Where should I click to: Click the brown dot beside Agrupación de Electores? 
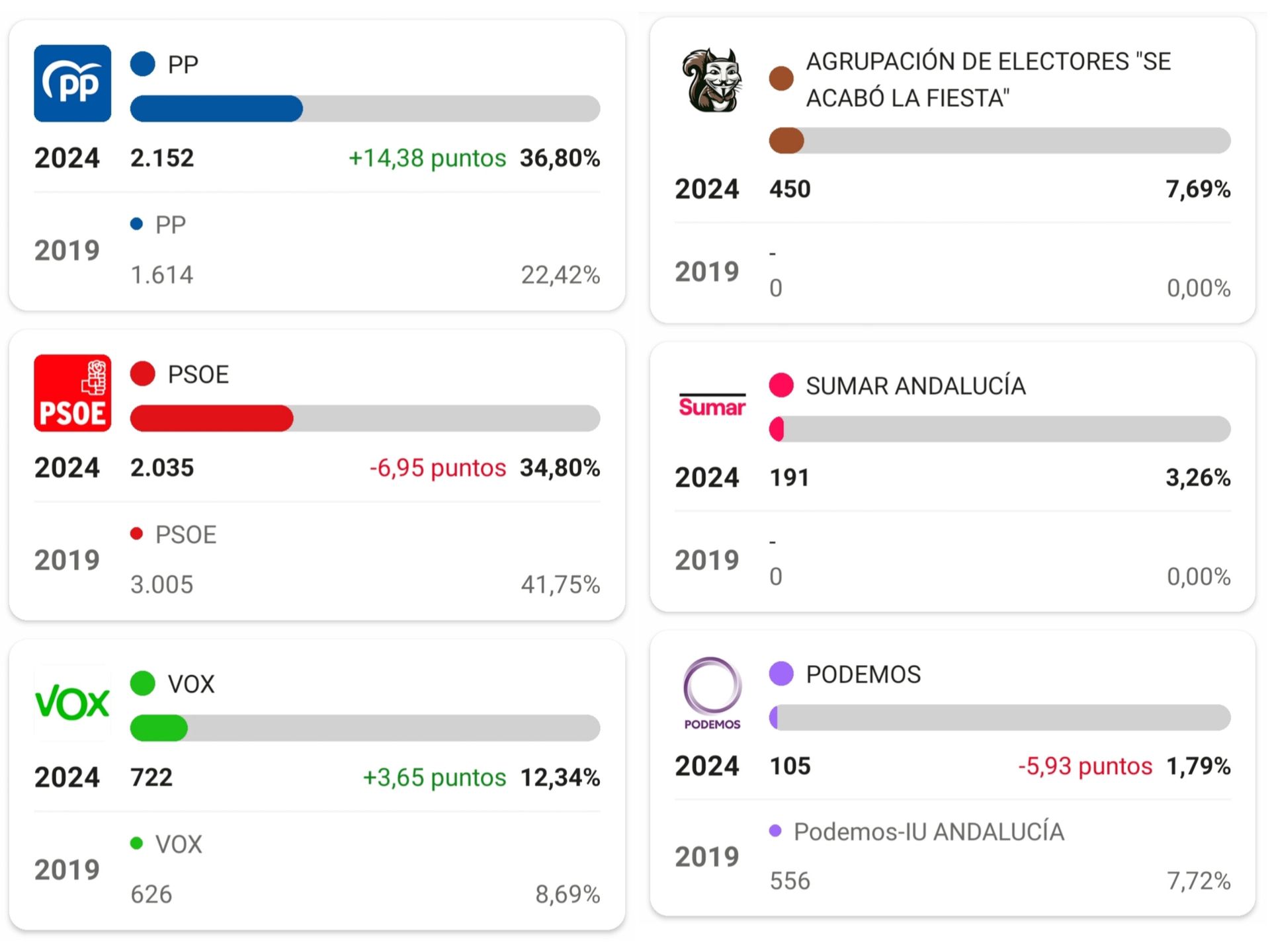[x=781, y=79]
